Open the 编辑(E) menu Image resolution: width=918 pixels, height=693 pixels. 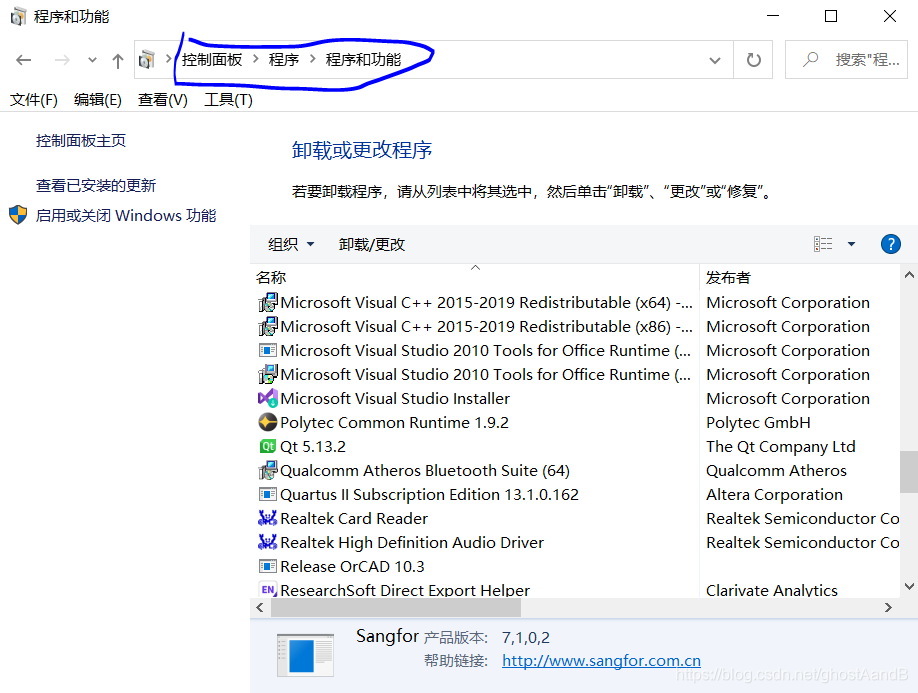point(98,100)
